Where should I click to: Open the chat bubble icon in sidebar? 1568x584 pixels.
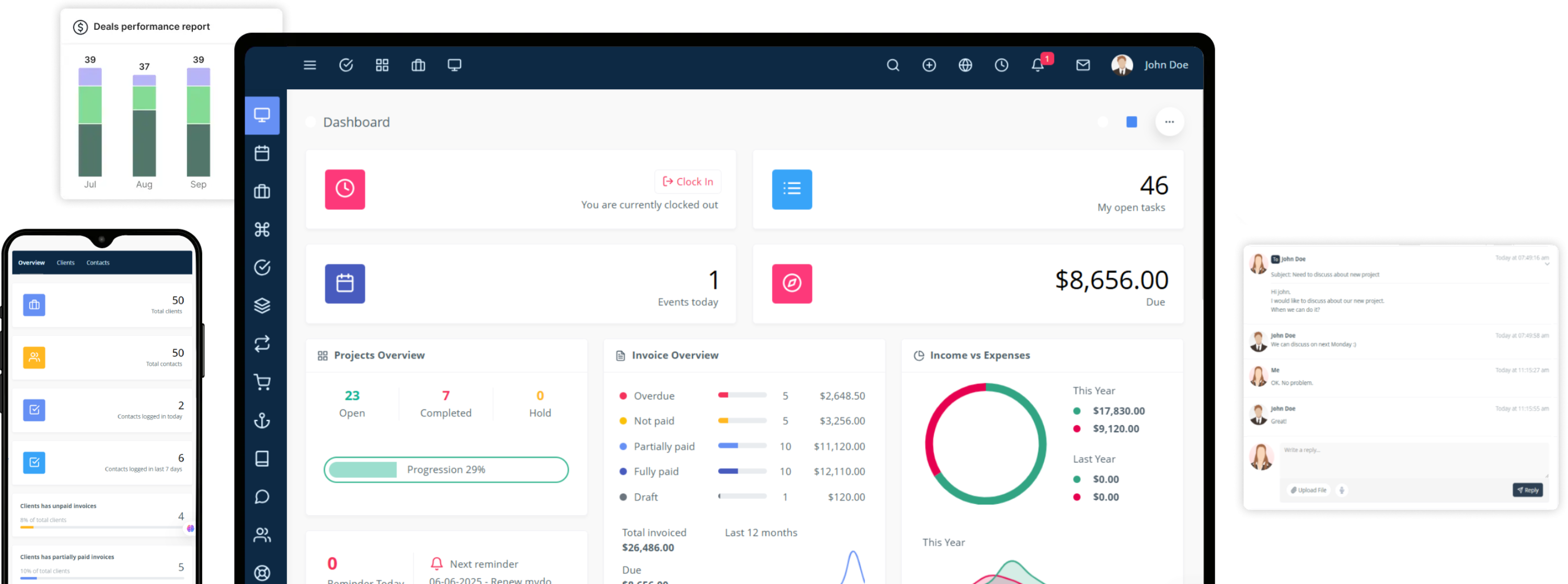[x=262, y=497]
